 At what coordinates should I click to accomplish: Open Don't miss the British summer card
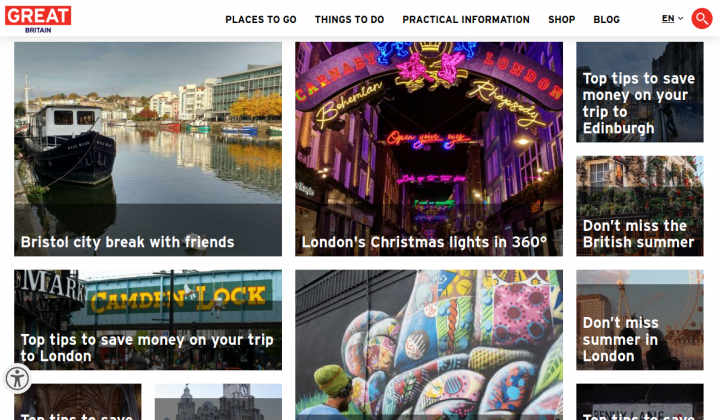click(x=640, y=206)
